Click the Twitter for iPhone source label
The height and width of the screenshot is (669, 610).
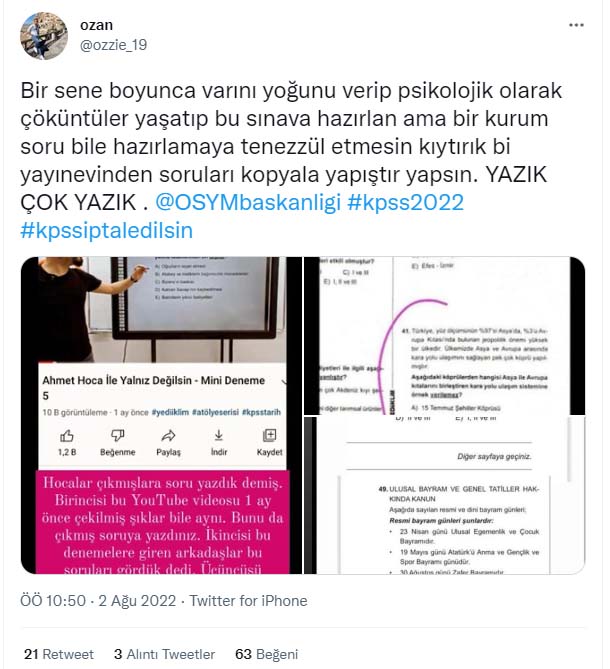(x=248, y=601)
